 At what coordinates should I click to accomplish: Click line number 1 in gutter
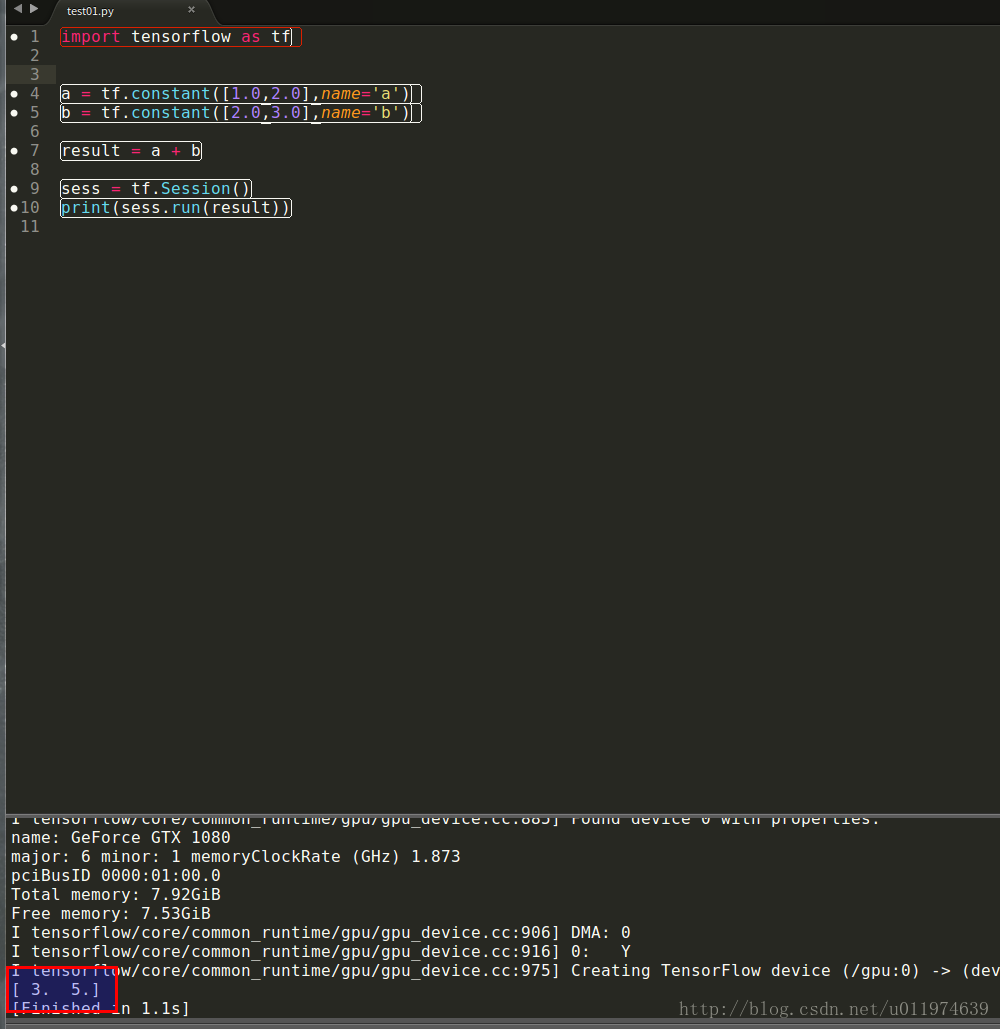(x=35, y=37)
